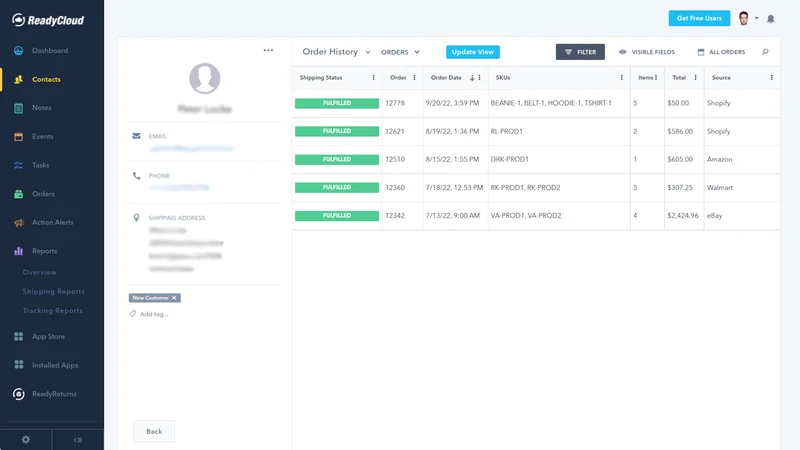Open the Orders box icon
The width and height of the screenshot is (800, 450).
(x=18, y=194)
